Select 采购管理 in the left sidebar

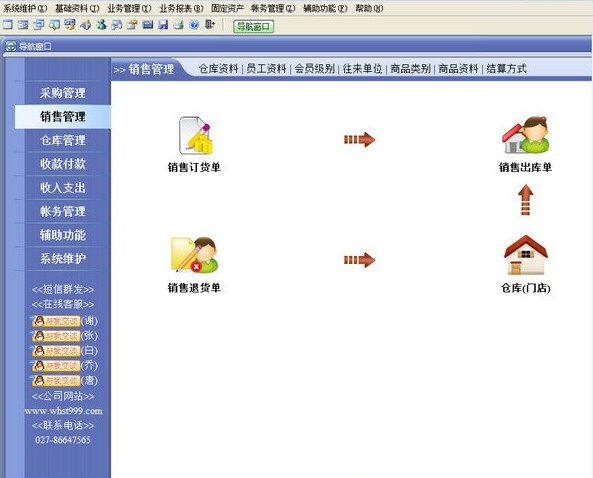[63, 93]
